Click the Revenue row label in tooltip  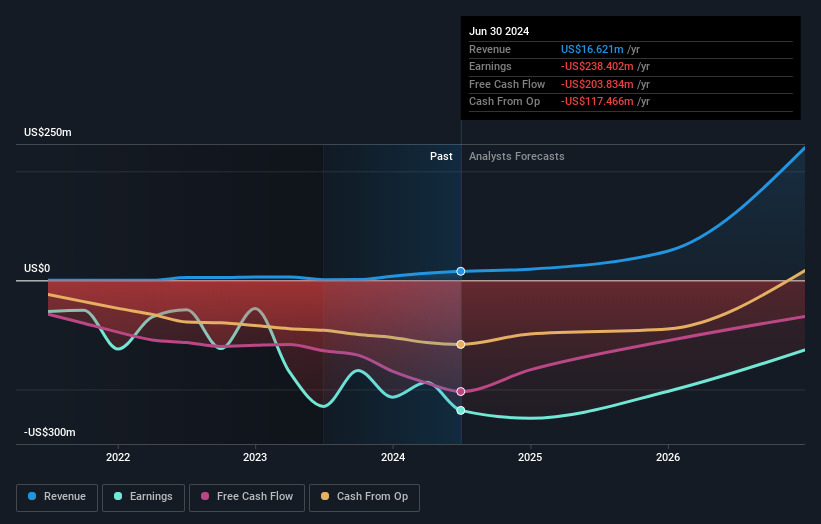(490, 49)
